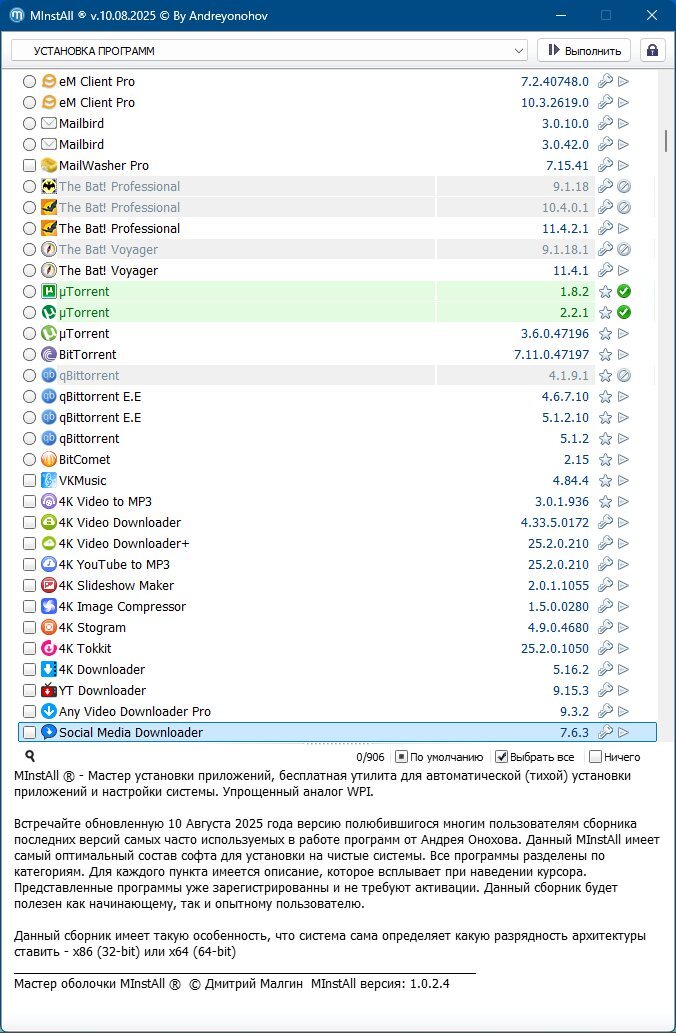676x1033 pixels.
Task: Click the BitComet application icon
Action: point(49,460)
